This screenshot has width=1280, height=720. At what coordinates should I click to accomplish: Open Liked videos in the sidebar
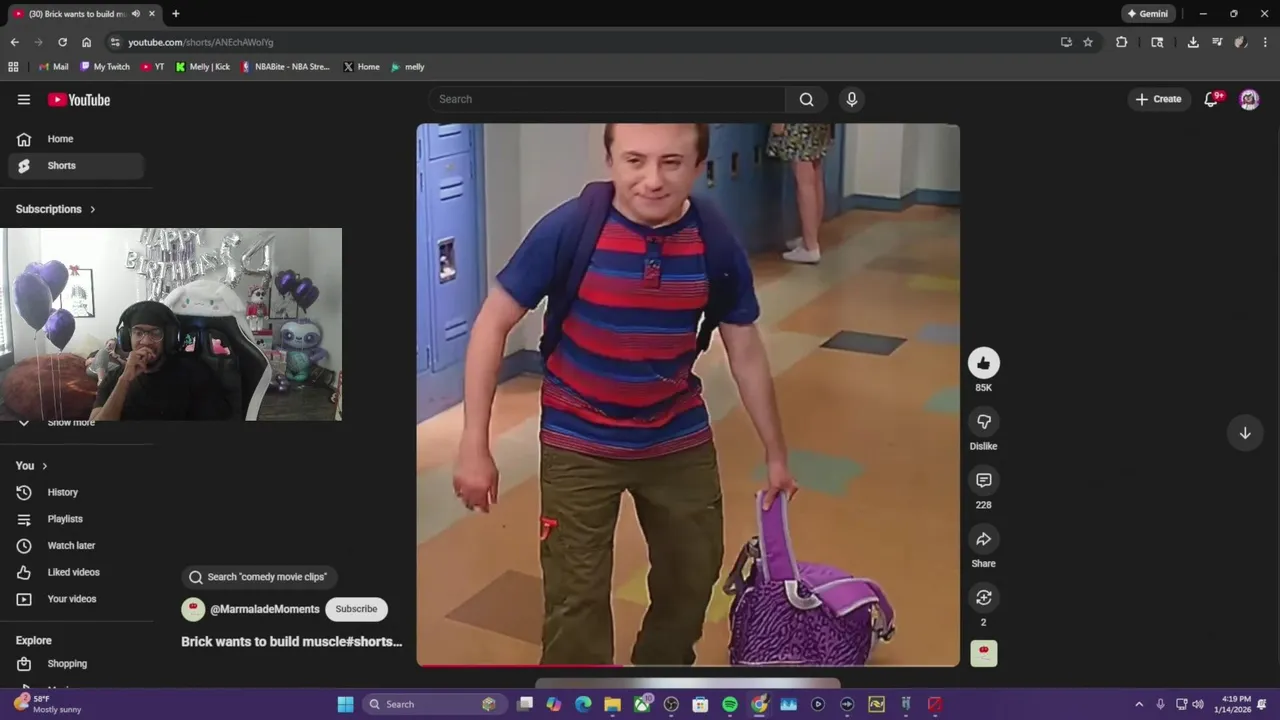[76, 572]
